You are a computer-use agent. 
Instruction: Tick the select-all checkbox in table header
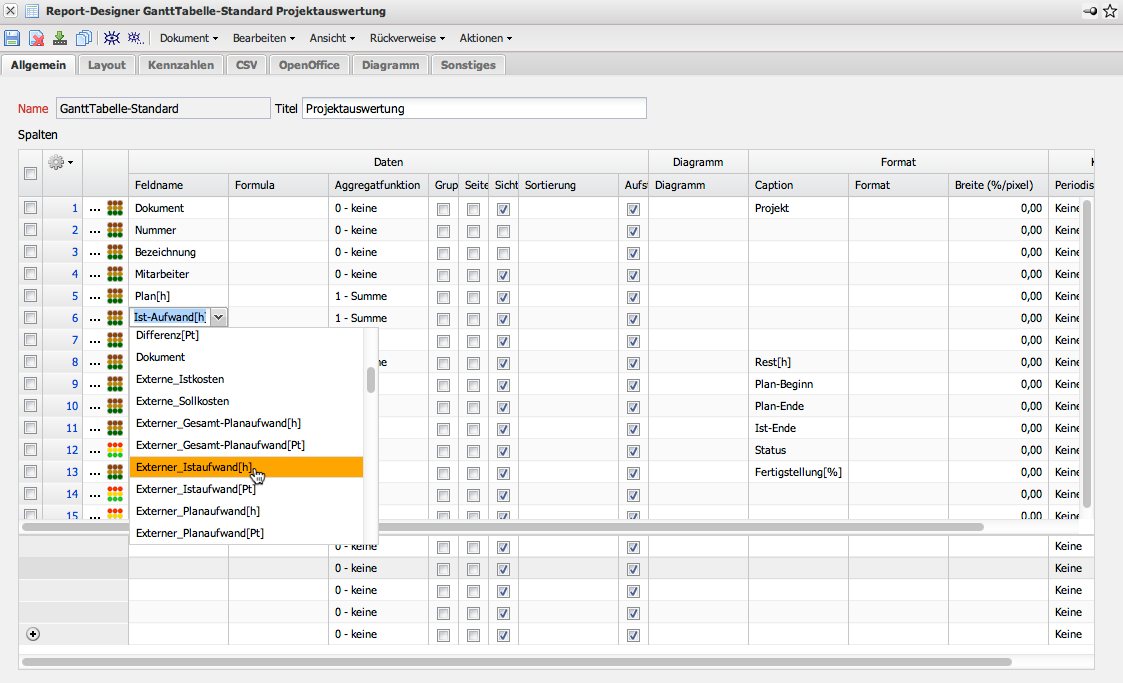[x=30, y=173]
